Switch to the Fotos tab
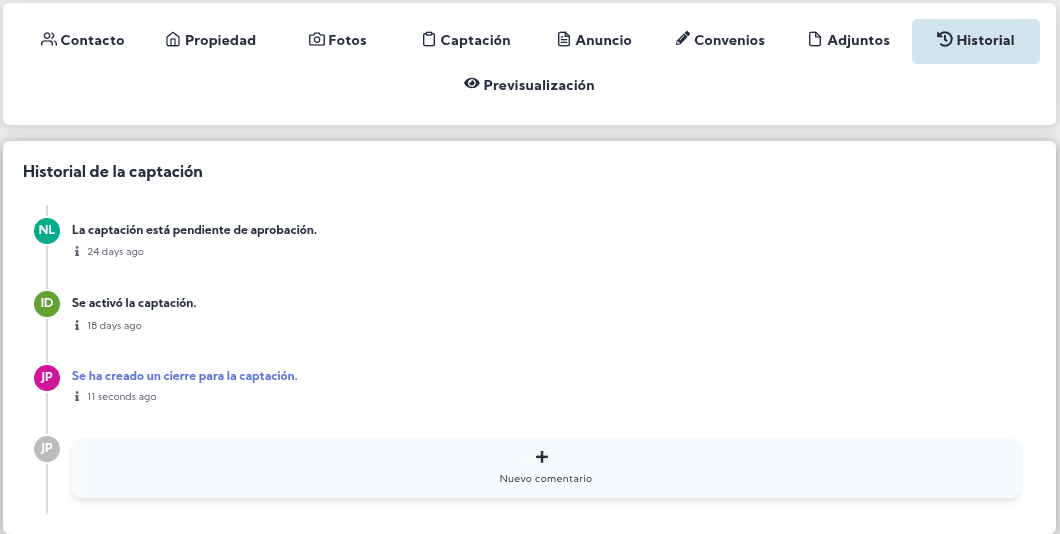 337,41
